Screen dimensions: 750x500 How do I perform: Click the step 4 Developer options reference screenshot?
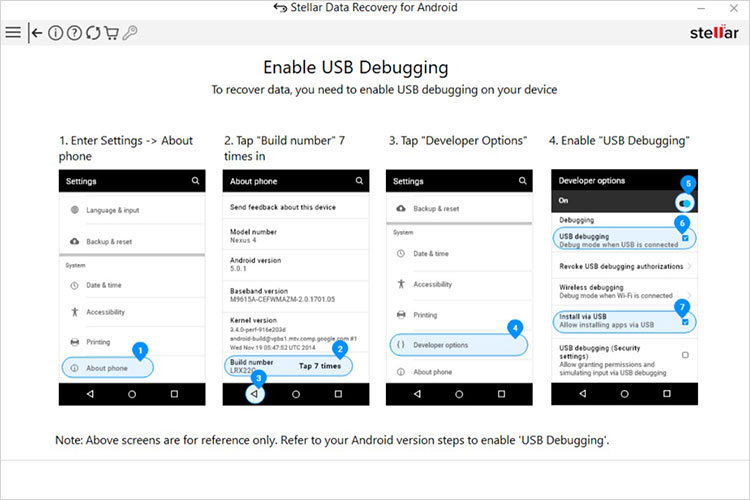tap(624, 287)
